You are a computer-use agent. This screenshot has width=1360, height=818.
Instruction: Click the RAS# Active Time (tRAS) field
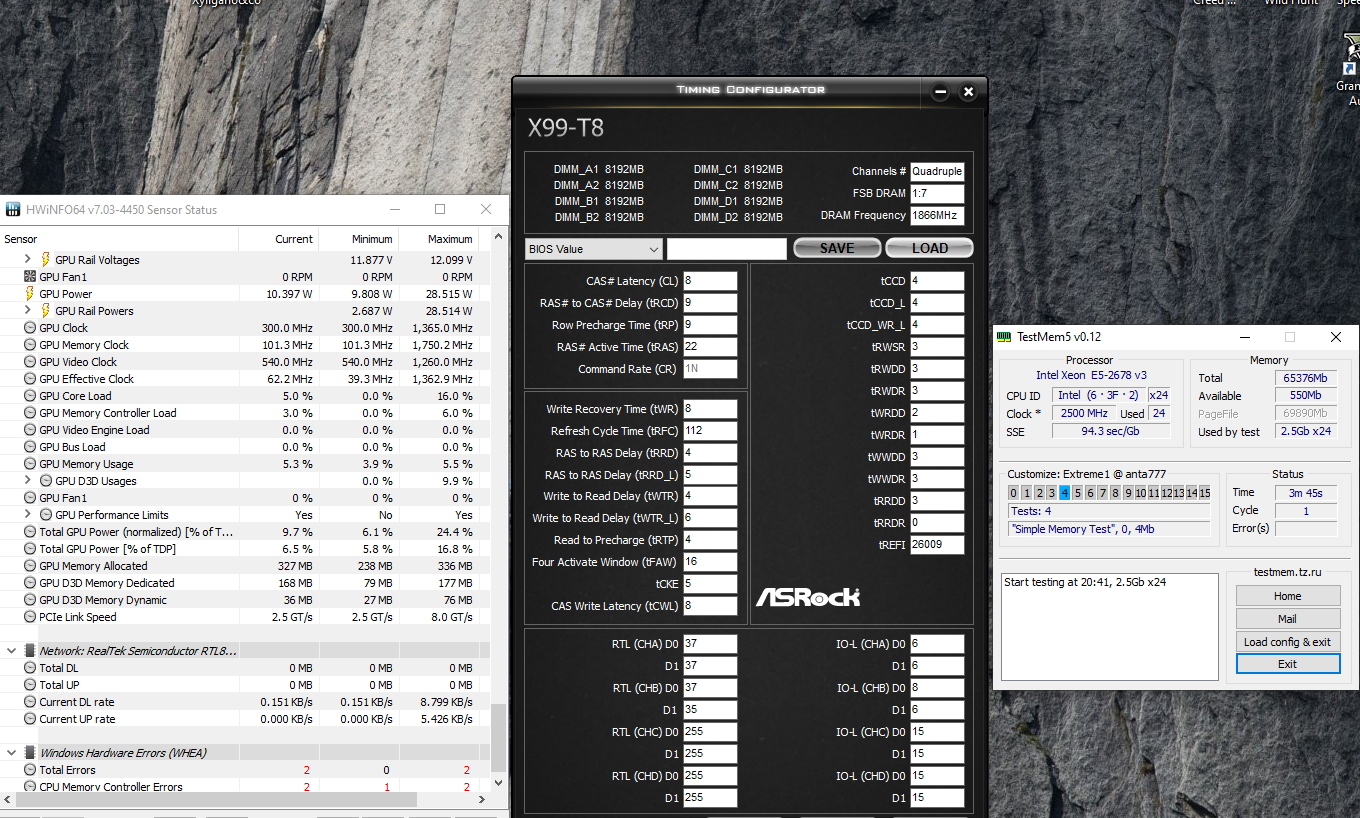tap(710, 347)
